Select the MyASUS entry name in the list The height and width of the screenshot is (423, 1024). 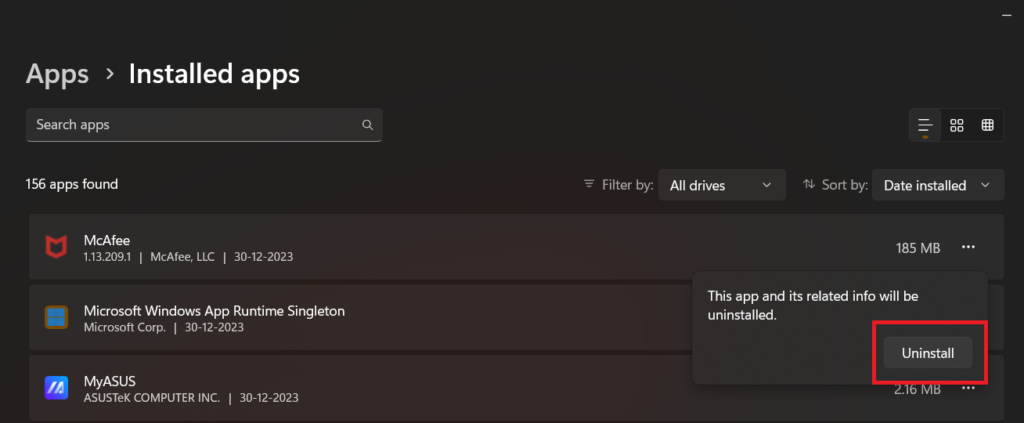tap(109, 381)
